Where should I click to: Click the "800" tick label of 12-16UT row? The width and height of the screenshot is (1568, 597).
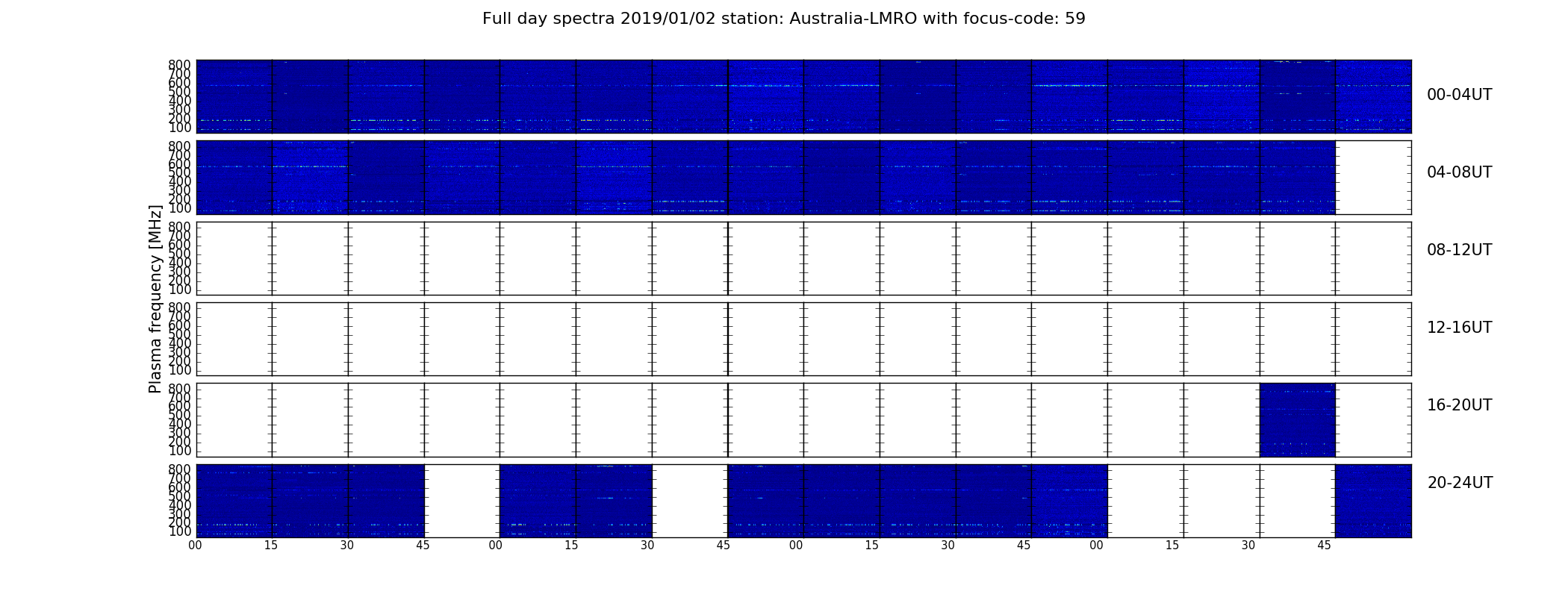pyautogui.click(x=179, y=307)
